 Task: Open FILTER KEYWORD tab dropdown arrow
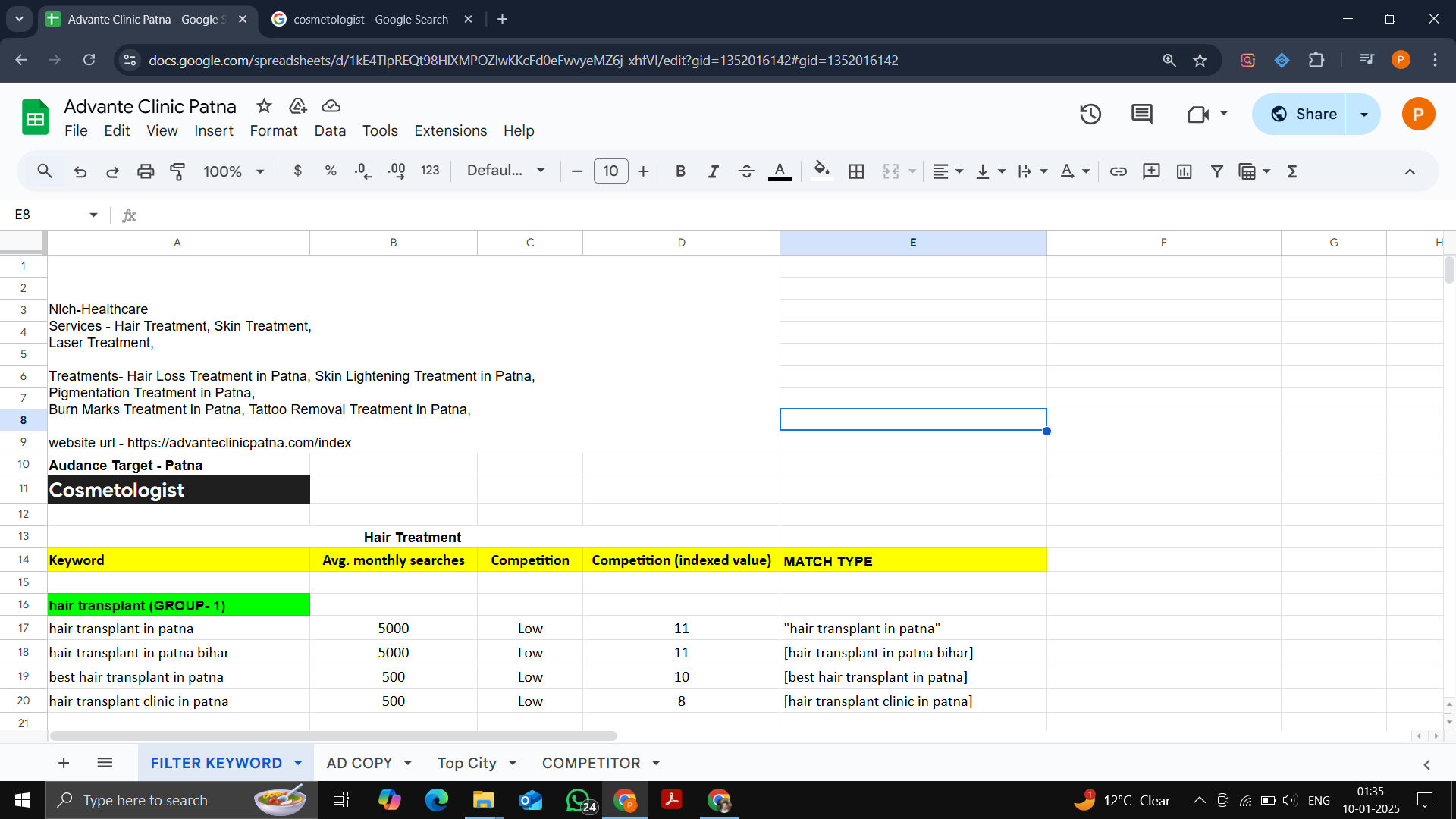(298, 763)
